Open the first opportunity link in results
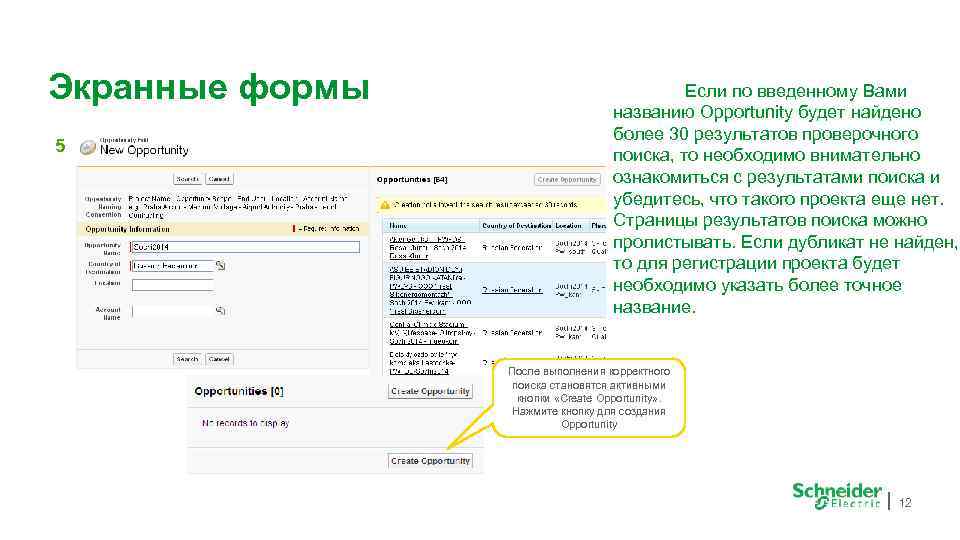960x540 pixels. pos(427,247)
